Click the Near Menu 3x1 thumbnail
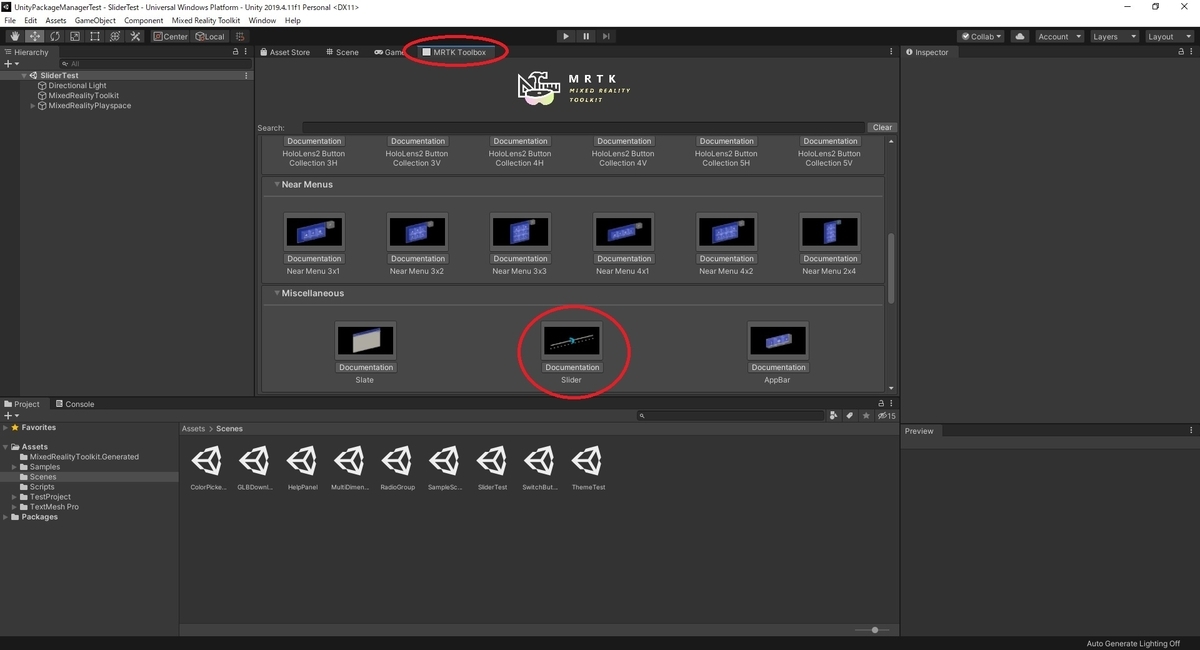This screenshot has height=650, width=1200. point(314,232)
